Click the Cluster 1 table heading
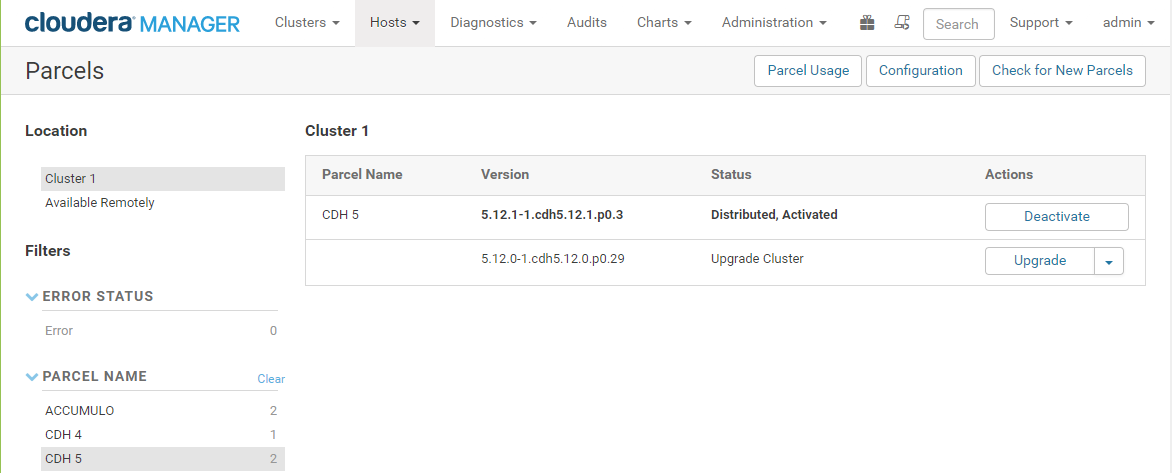This screenshot has height=473, width=1172. [x=337, y=132]
